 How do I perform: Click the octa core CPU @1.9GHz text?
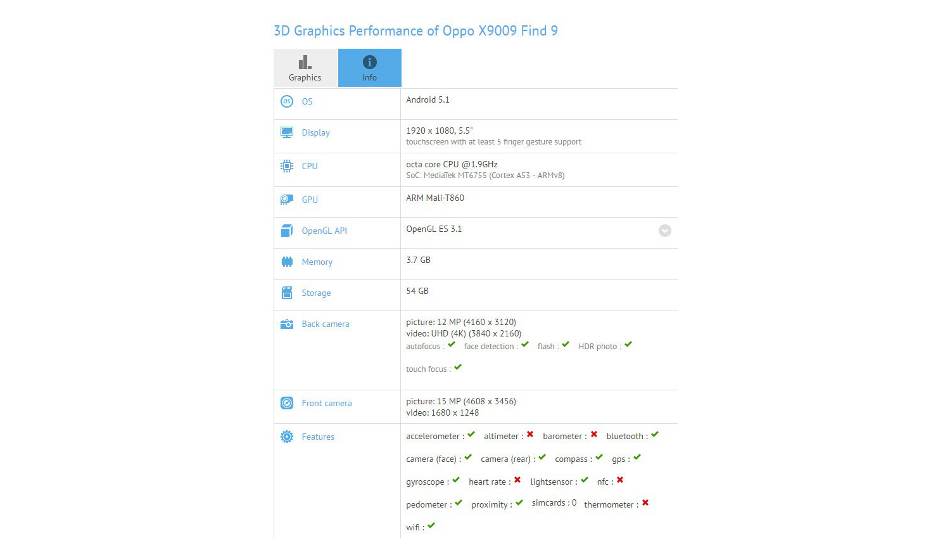click(451, 164)
